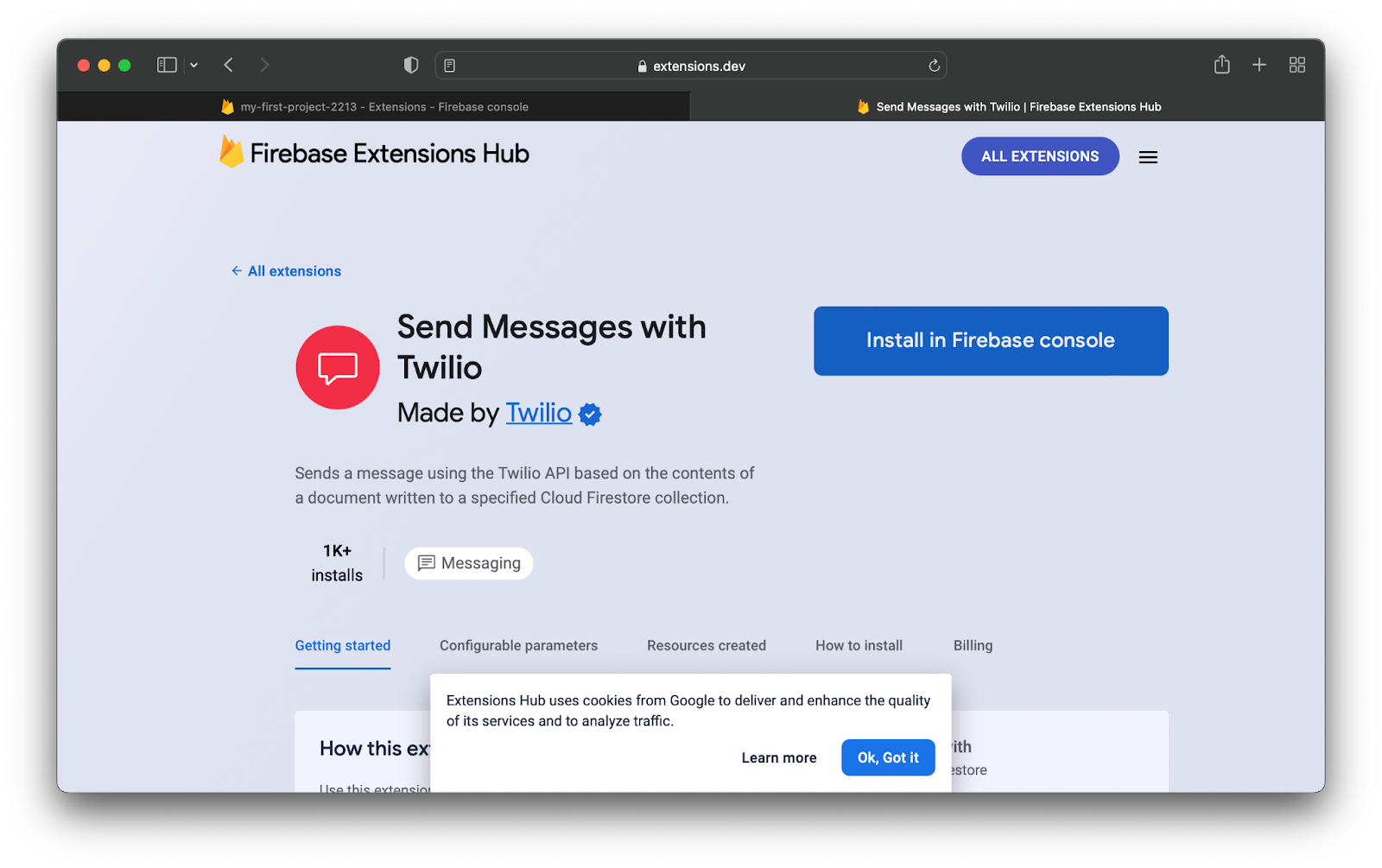The width and height of the screenshot is (1382, 868).
Task: Click the ALL EXTENSIONS button
Action: (1040, 156)
